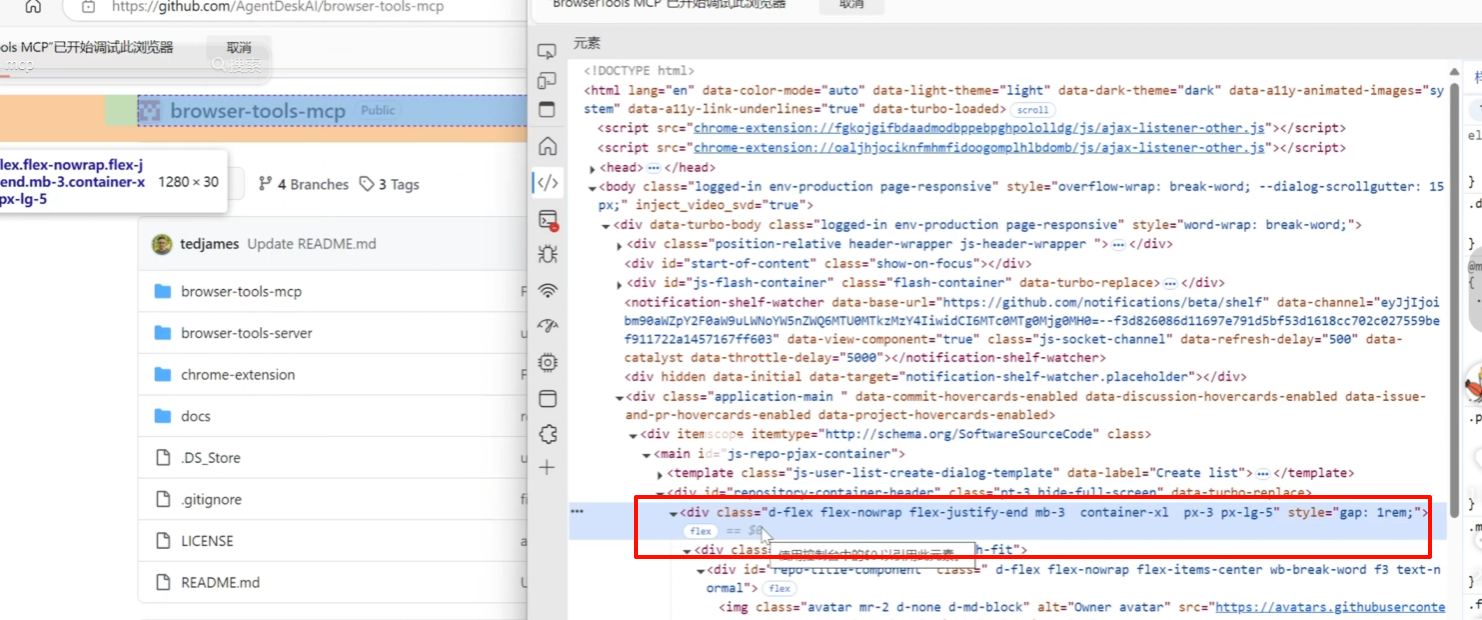Collapse the repo-title-component div node

click(700, 571)
